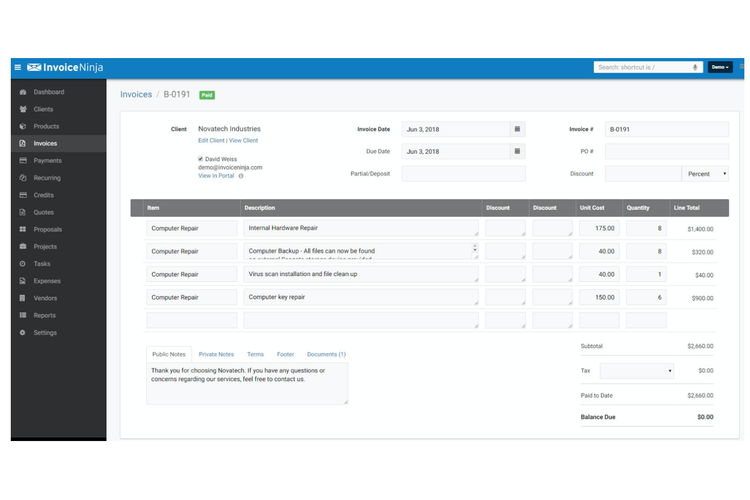Click the Recurring sidebar icon

tap(22, 178)
